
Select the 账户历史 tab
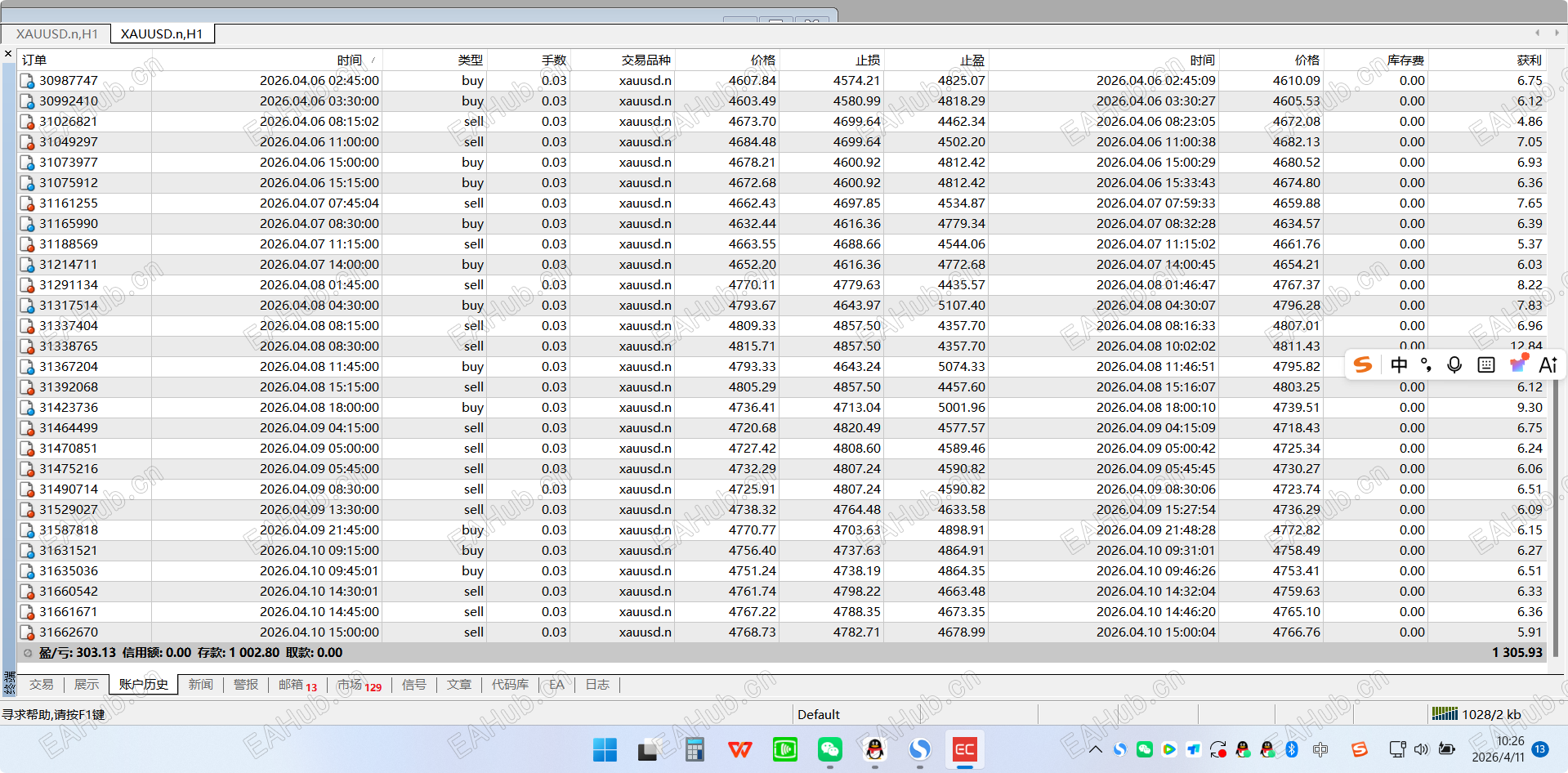coord(144,685)
